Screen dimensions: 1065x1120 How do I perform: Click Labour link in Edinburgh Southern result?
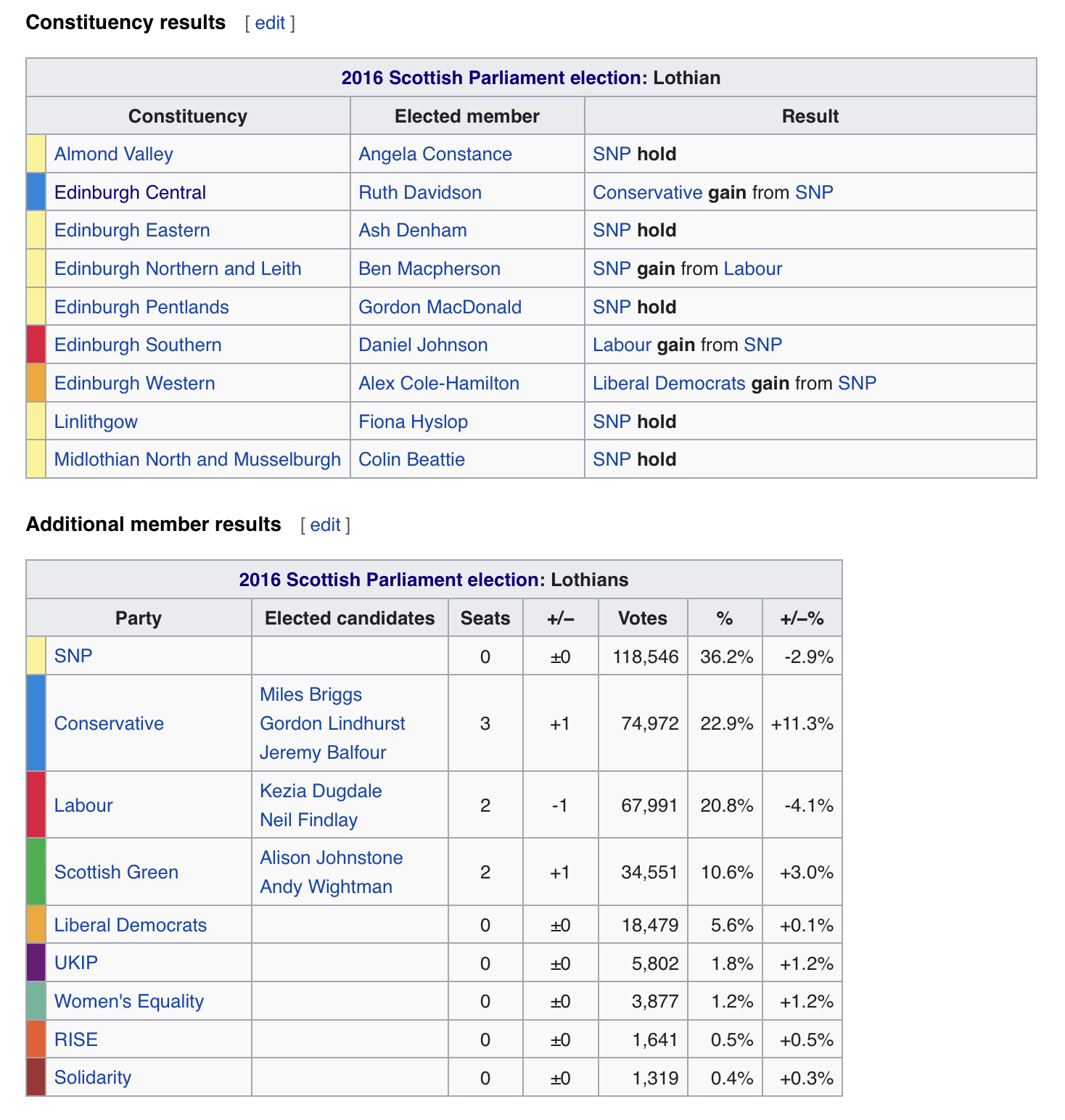622,345
